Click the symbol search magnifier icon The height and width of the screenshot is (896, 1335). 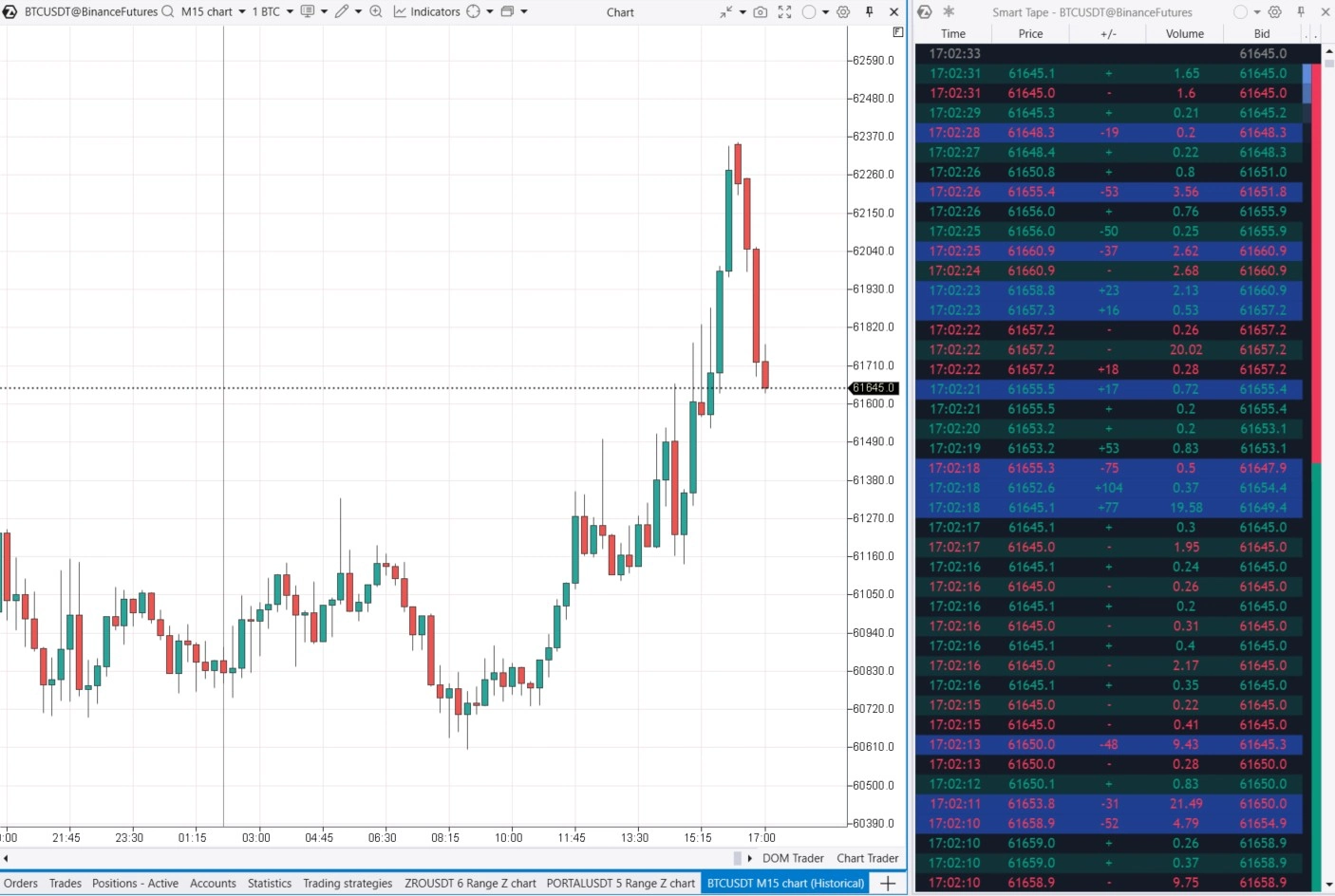click(168, 12)
